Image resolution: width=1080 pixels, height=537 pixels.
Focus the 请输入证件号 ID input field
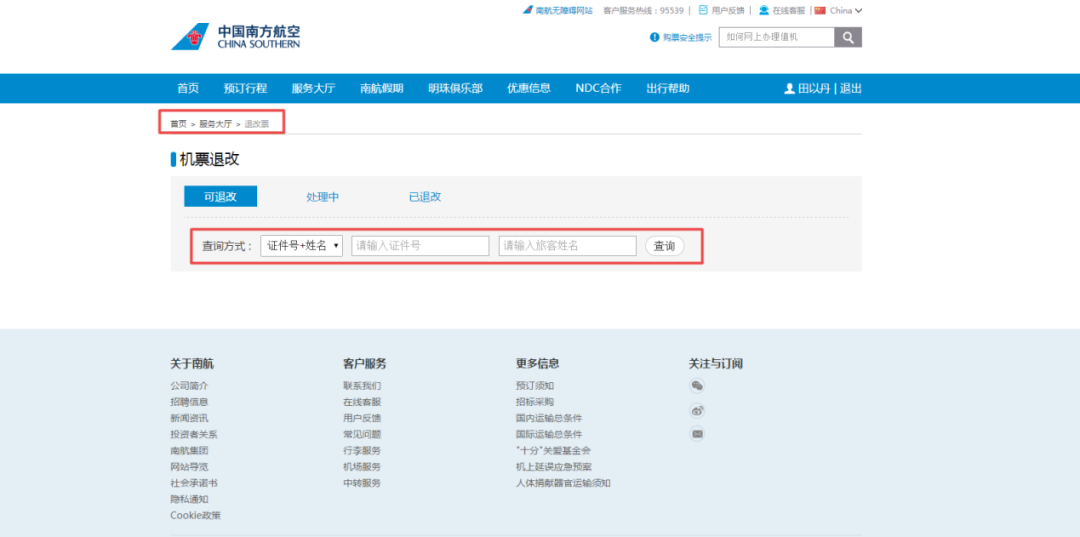point(420,246)
